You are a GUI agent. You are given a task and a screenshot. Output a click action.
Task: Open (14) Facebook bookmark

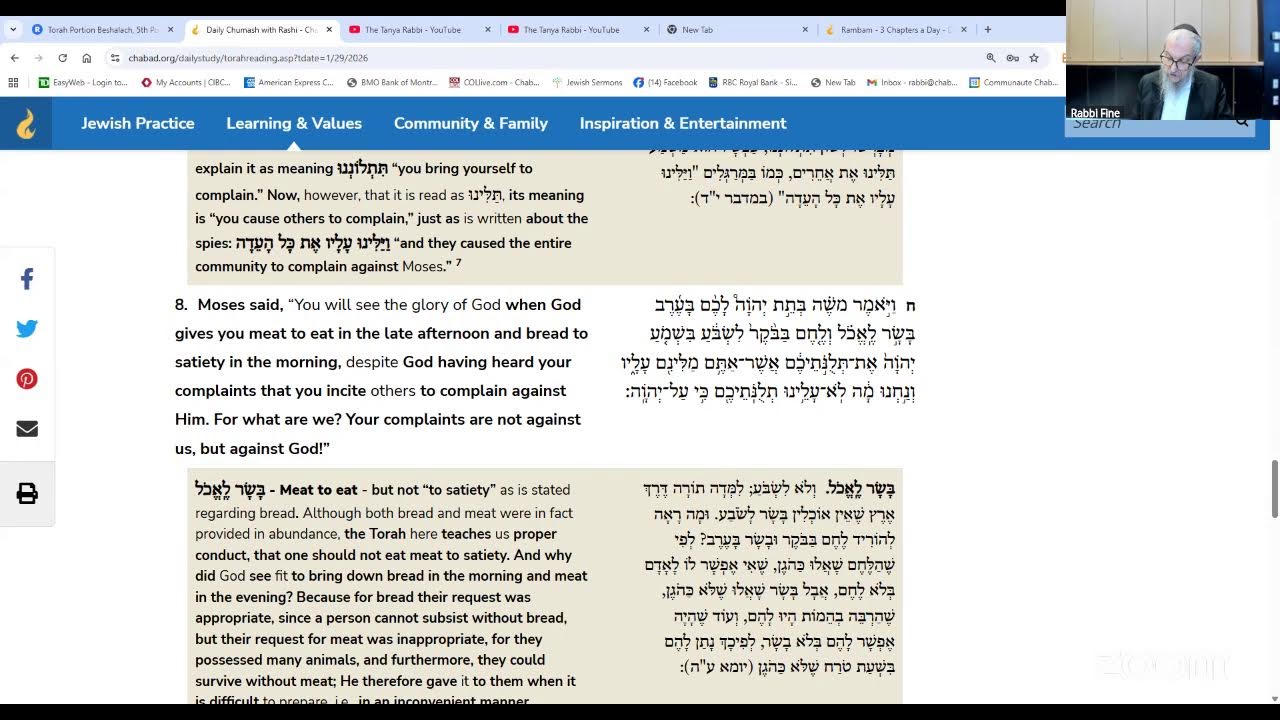(x=665, y=82)
